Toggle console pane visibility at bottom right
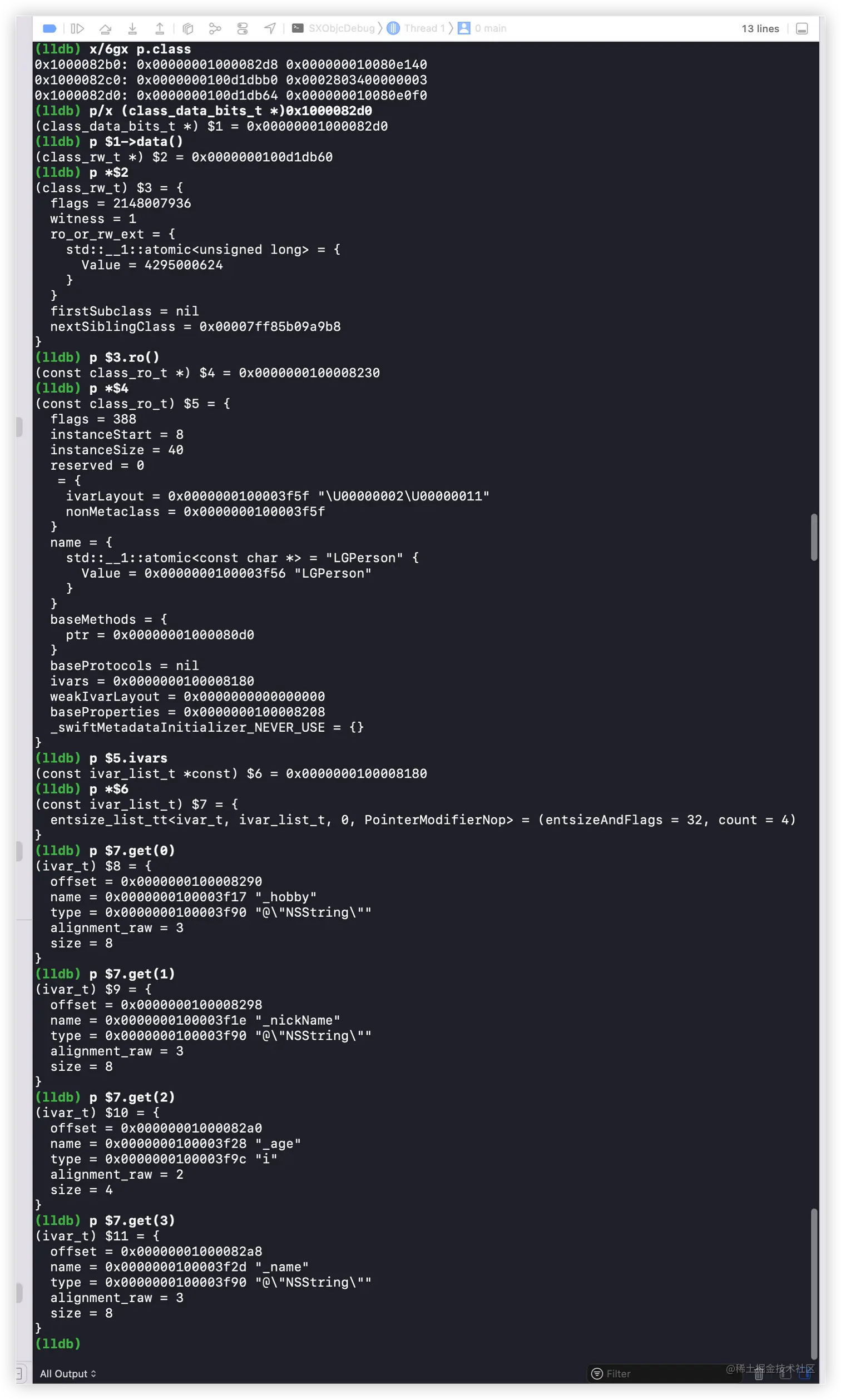The image size is (841, 1400). click(805, 1373)
